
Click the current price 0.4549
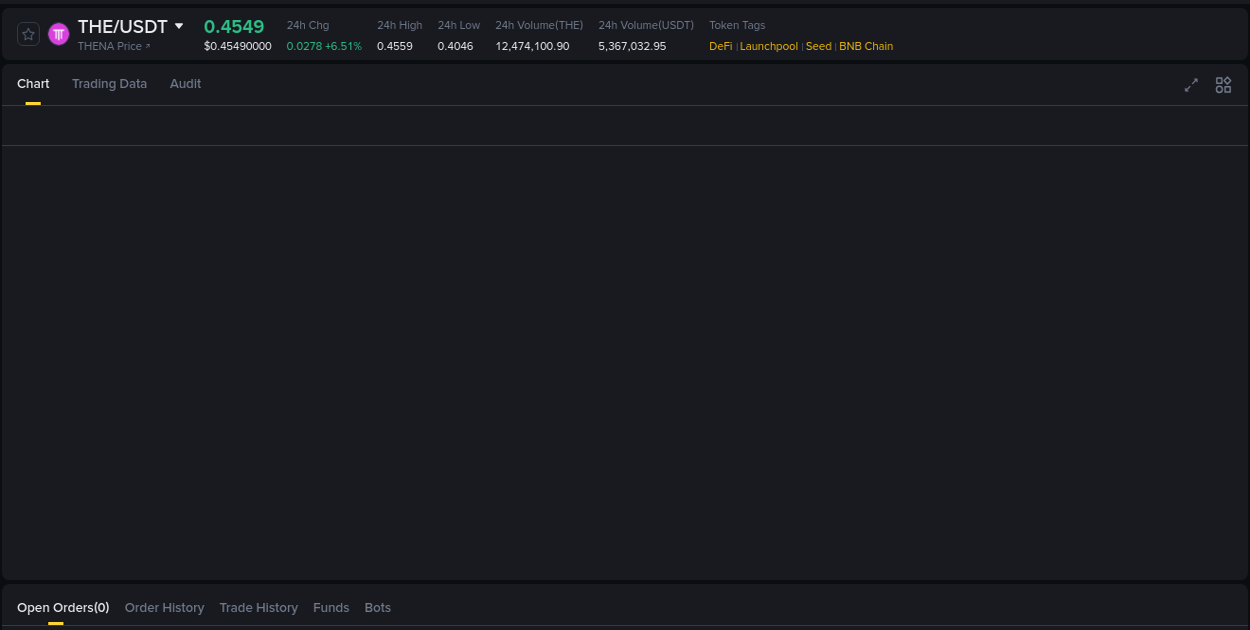(x=234, y=26)
